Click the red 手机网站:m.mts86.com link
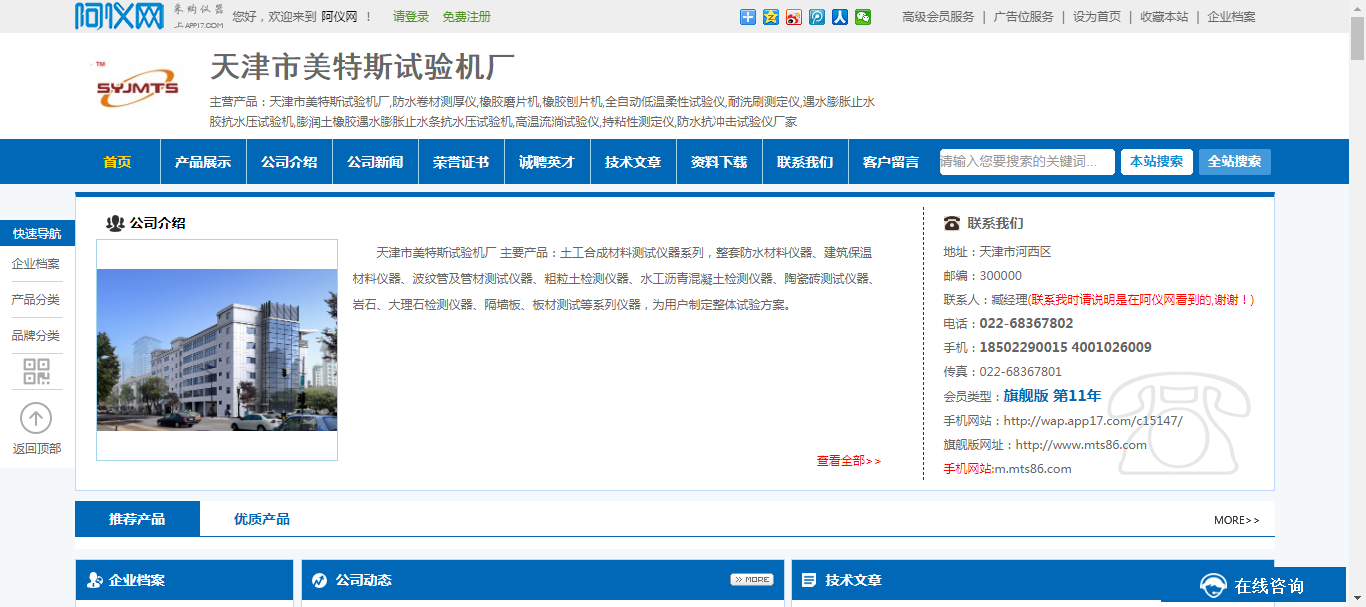1366x607 pixels. pyautogui.click(x=1007, y=469)
